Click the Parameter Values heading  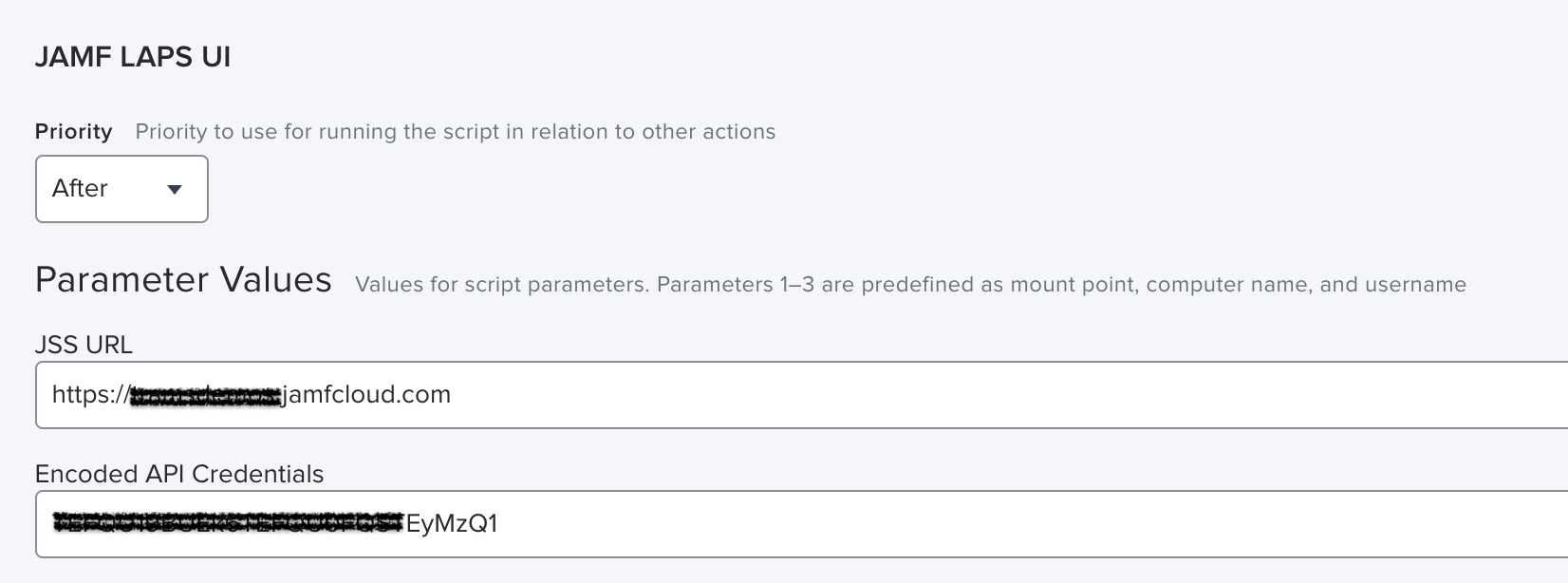point(183,280)
